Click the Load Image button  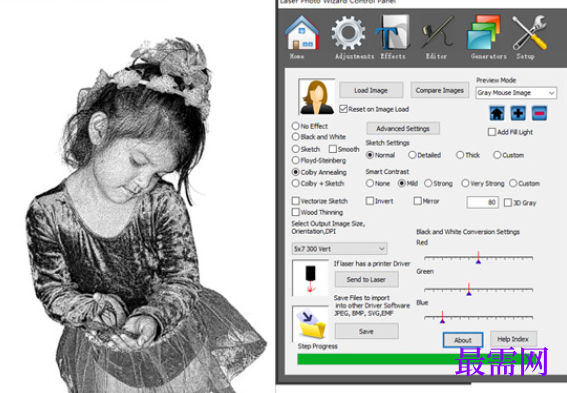coord(371,90)
